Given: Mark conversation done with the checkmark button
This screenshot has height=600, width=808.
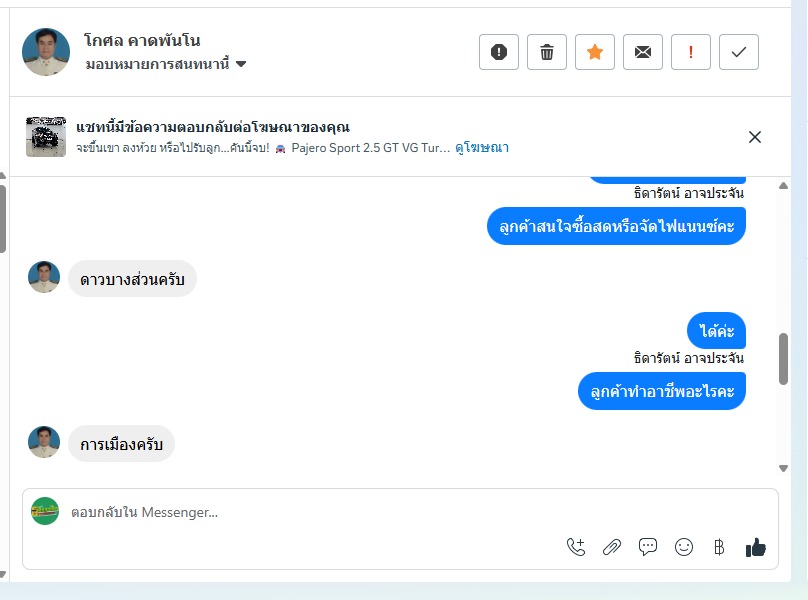Looking at the screenshot, I should (x=738, y=52).
